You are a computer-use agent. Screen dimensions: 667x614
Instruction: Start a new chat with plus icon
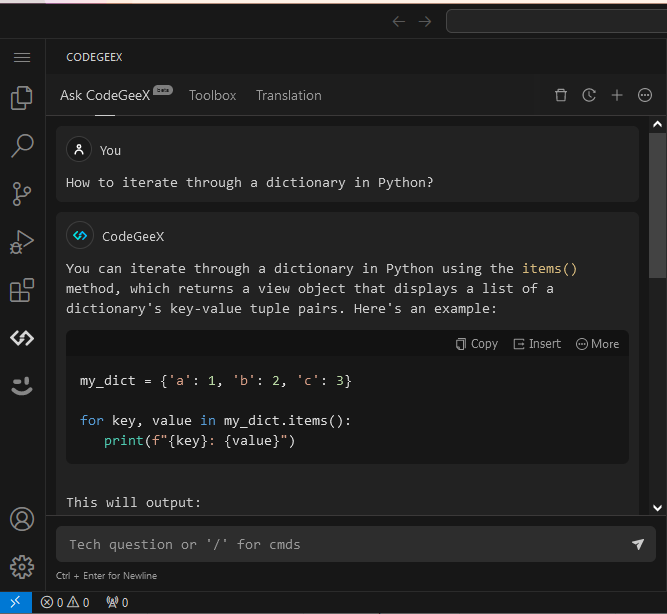click(x=617, y=95)
